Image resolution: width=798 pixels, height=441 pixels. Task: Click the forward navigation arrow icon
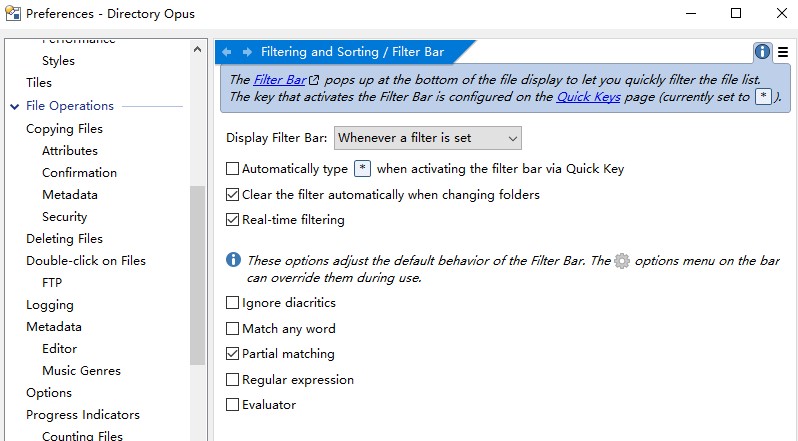coord(247,52)
